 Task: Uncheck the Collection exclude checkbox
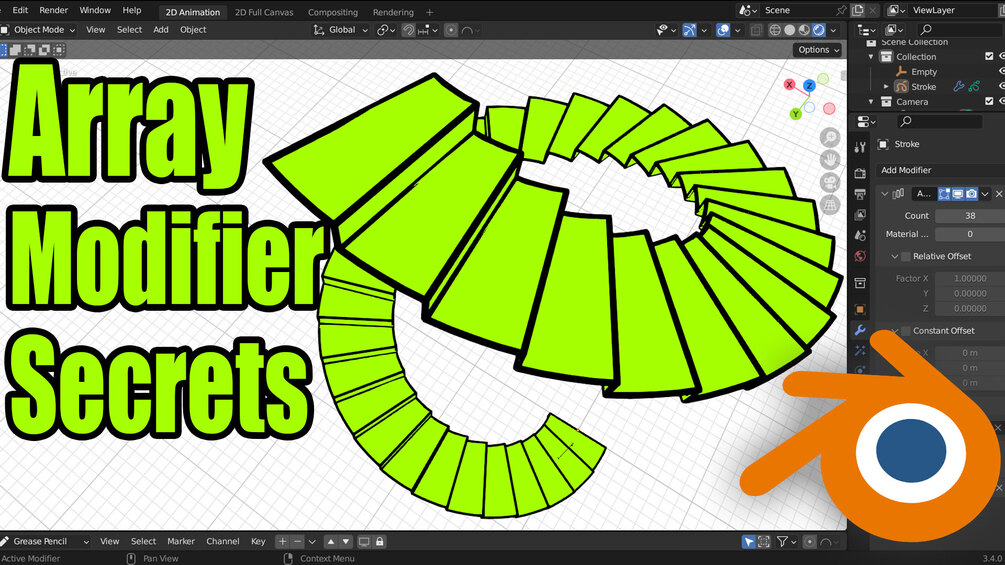[x=989, y=56]
